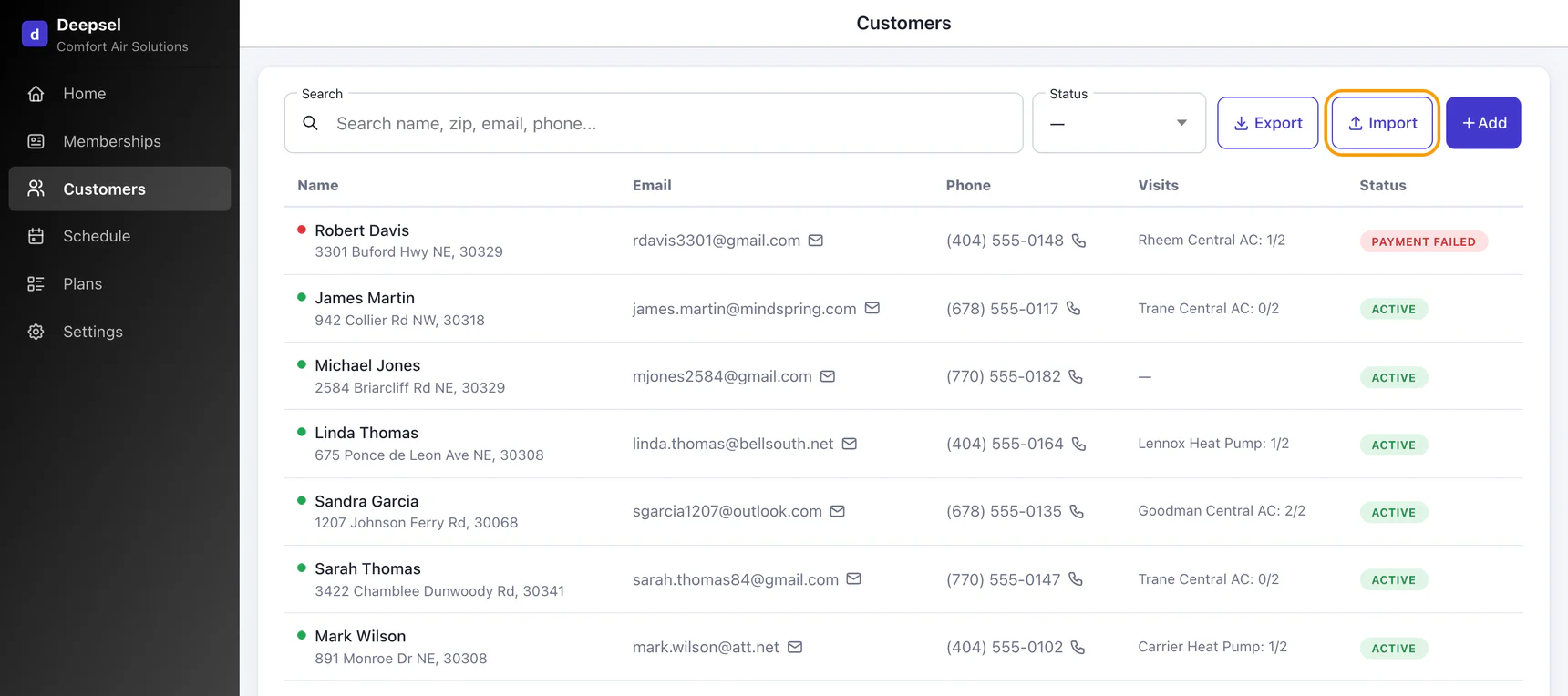The image size is (1568, 696).
Task: Open customer Robert Davis
Action: pyautogui.click(x=362, y=230)
